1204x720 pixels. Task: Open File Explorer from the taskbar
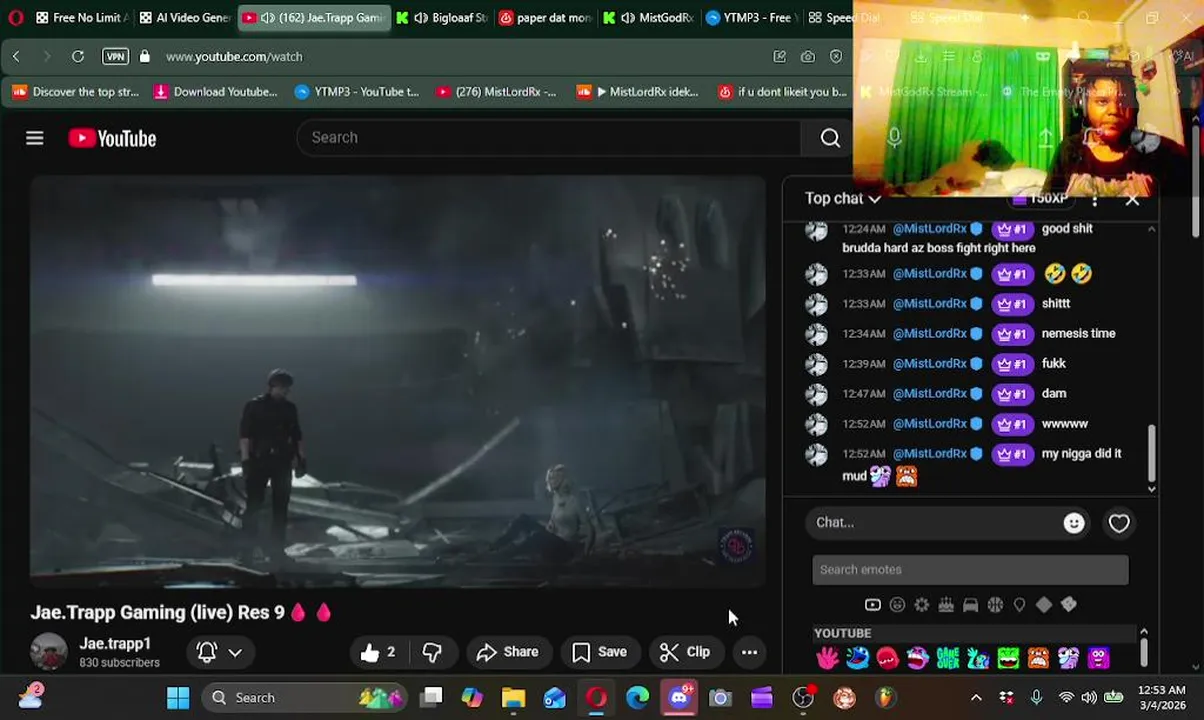tap(513, 698)
